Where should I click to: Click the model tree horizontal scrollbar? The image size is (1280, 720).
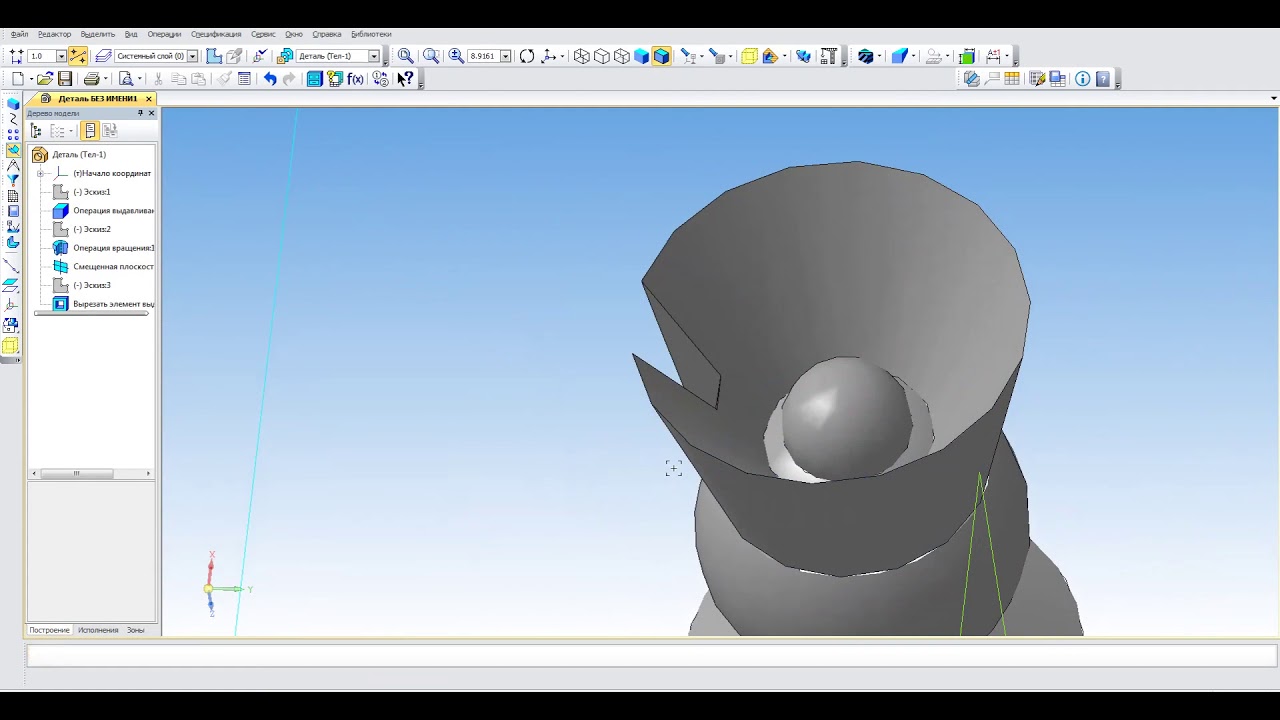click(x=91, y=474)
